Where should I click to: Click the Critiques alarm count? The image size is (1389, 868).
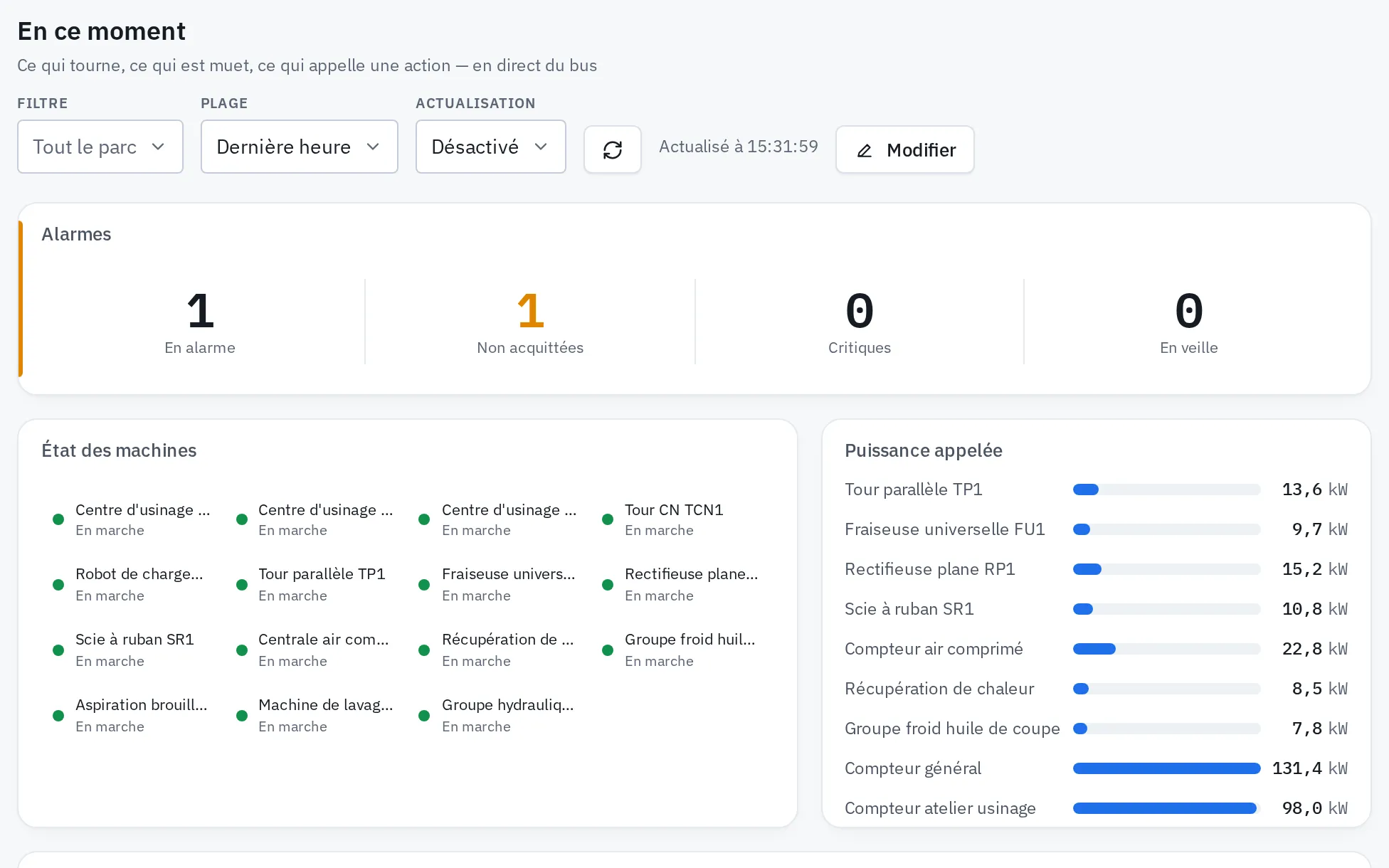[x=860, y=311]
